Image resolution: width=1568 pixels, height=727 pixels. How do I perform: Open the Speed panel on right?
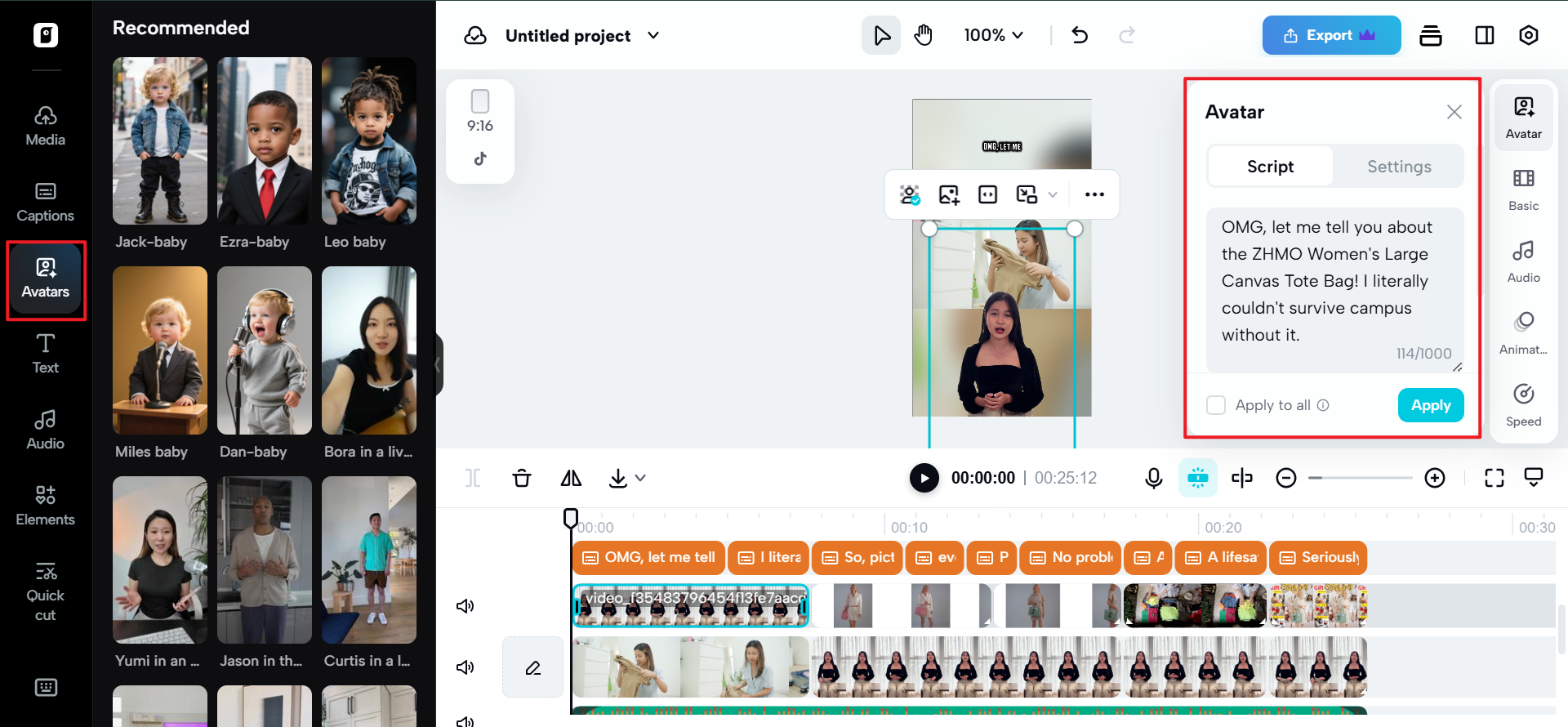[x=1523, y=404]
